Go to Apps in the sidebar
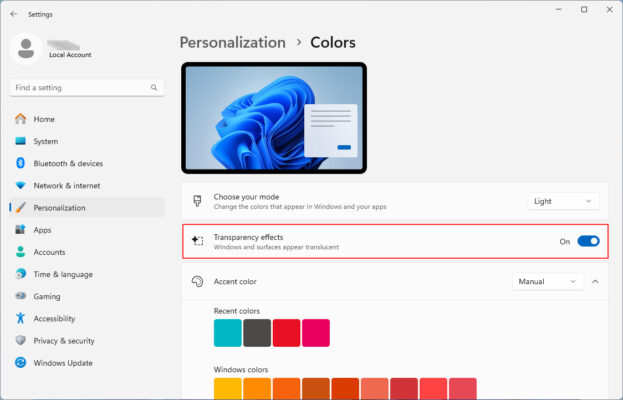The height and width of the screenshot is (400, 623). 42,230
